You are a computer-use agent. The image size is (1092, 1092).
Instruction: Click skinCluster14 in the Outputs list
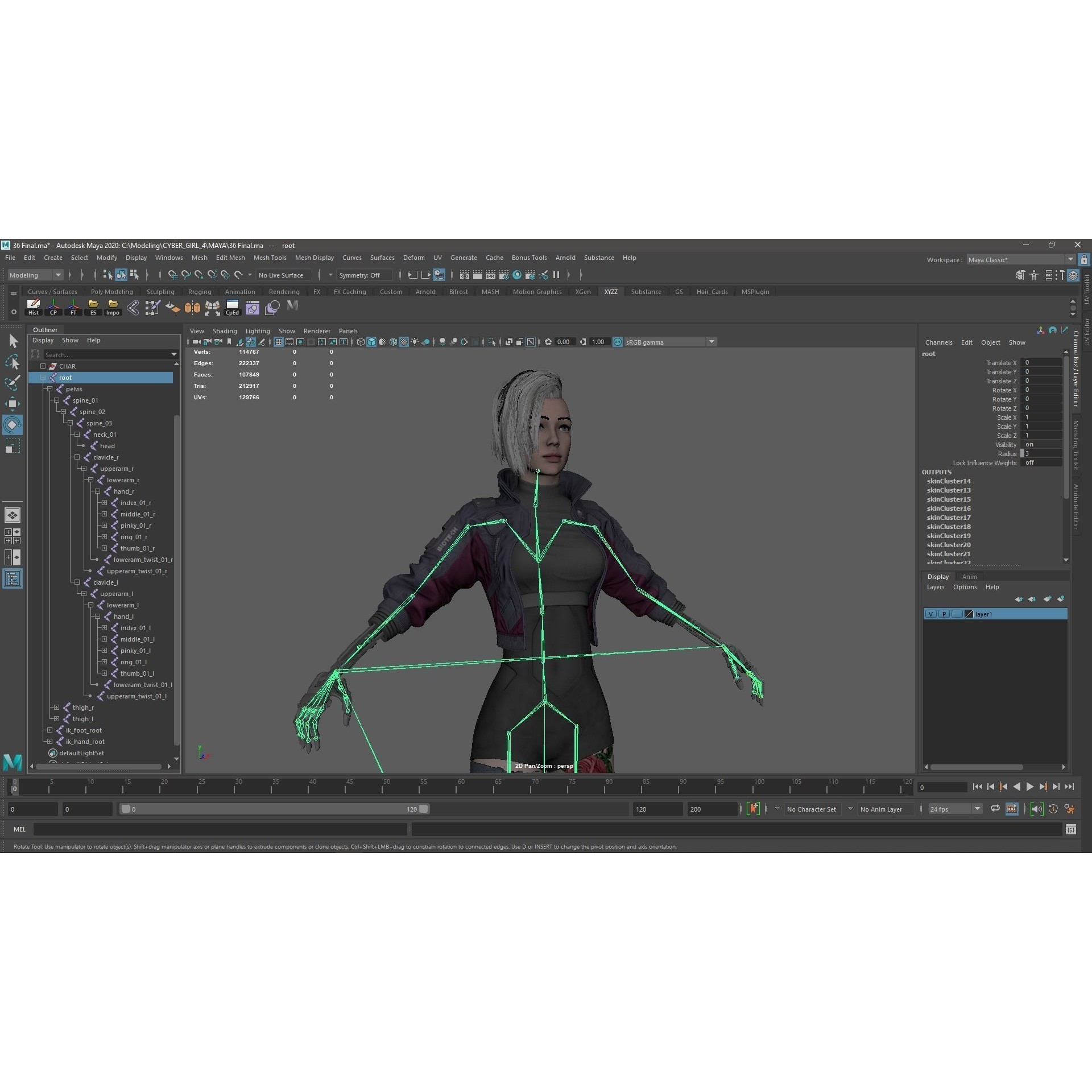coord(949,481)
